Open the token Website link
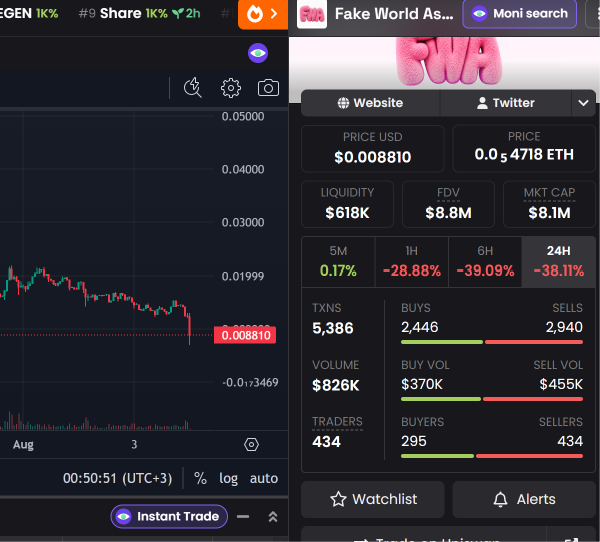This screenshot has width=600, height=542. [x=370, y=103]
